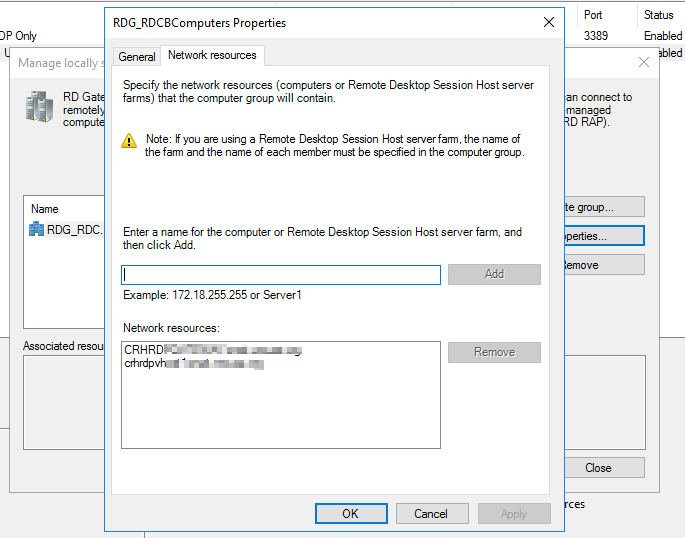The width and height of the screenshot is (685, 538).
Task: Click the first Enabled status cell
Action: click(x=663, y=36)
